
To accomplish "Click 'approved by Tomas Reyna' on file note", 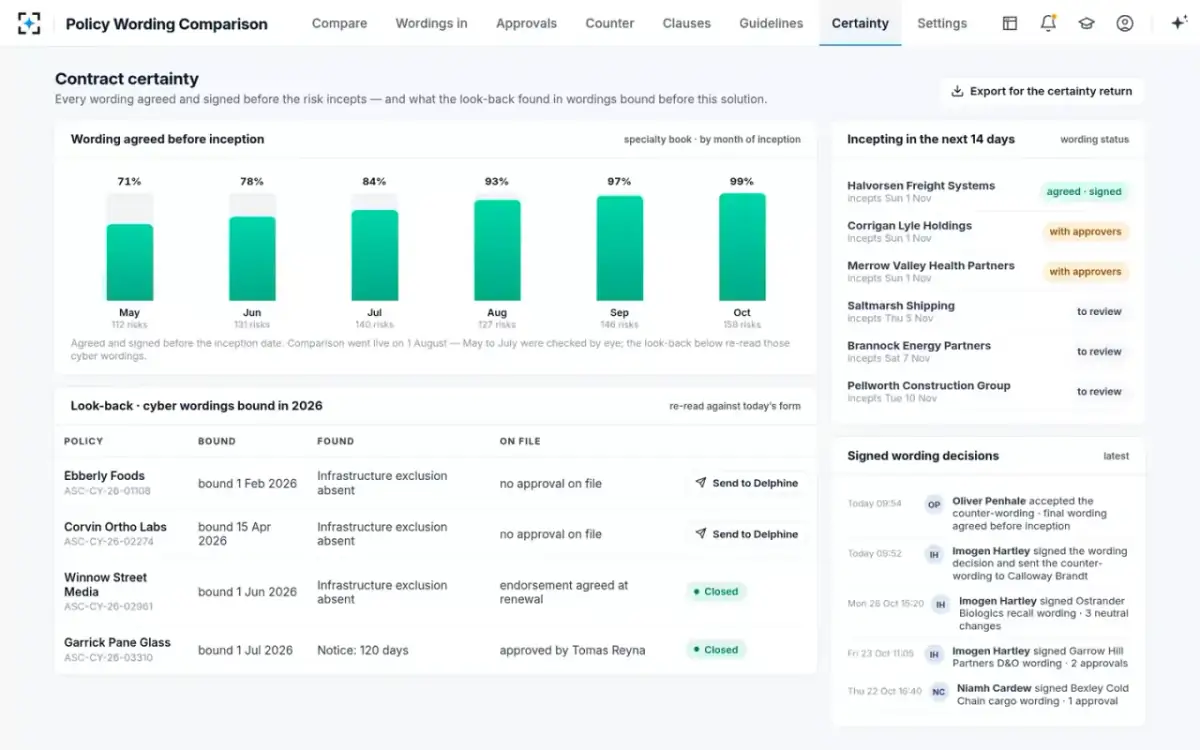I will [x=572, y=650].
